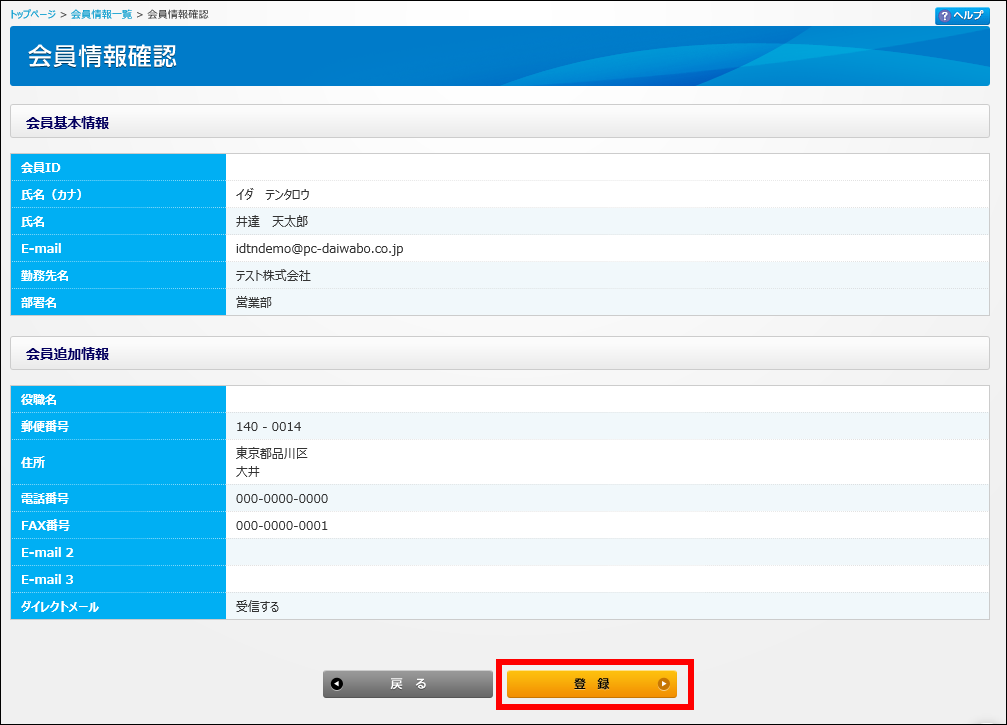Viewport: 1007px width, 725px height.
Task: Click the トップページ breadcrumb link
Action: (x=33, y=15)
